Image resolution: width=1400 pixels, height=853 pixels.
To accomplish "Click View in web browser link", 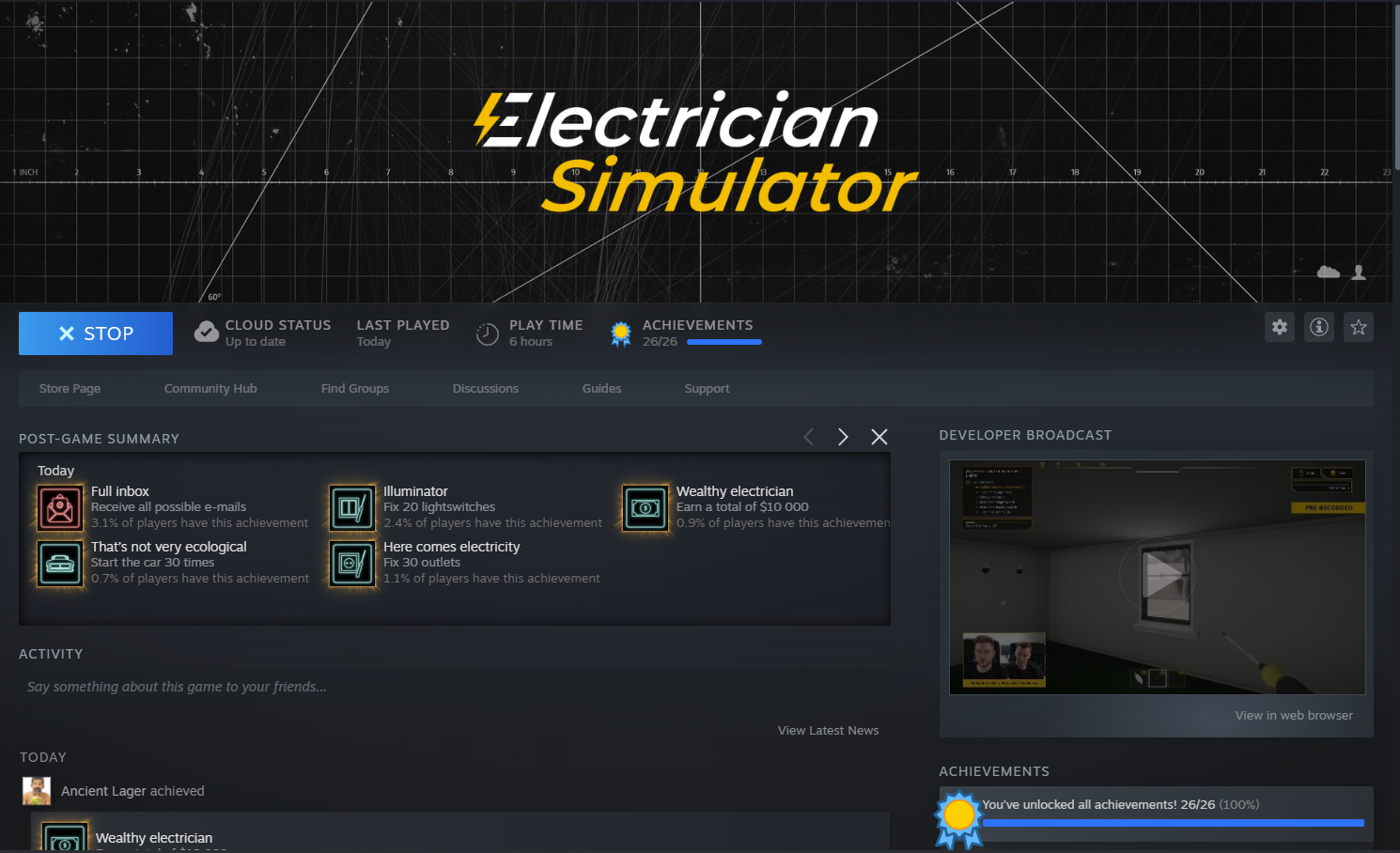I will click(x=1295, y=715).
